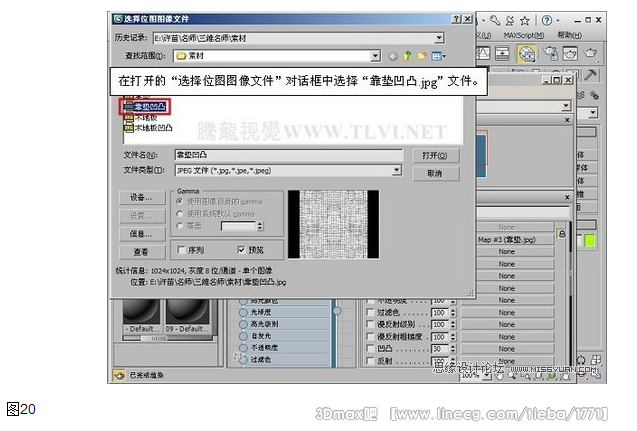
Task: Expand the material editor top dropdown list
Action: coord(566,106)
